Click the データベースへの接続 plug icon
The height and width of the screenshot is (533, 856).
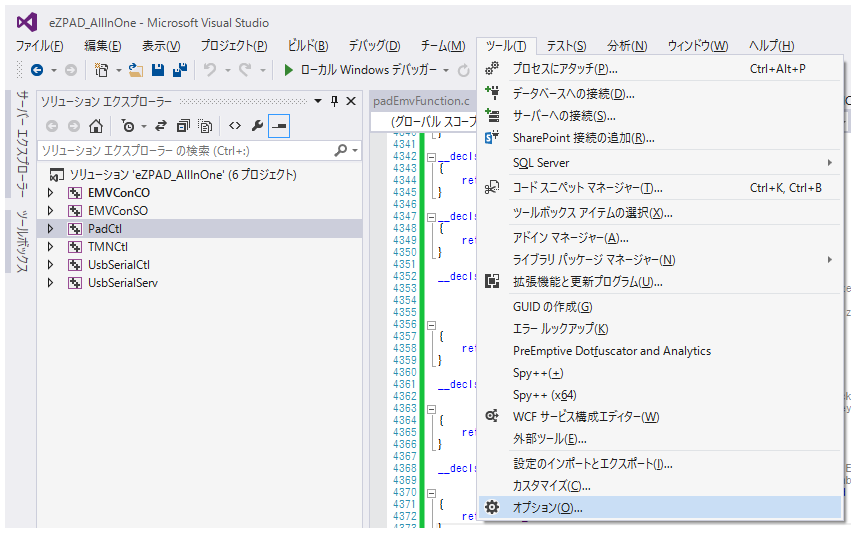pos(492,93)
